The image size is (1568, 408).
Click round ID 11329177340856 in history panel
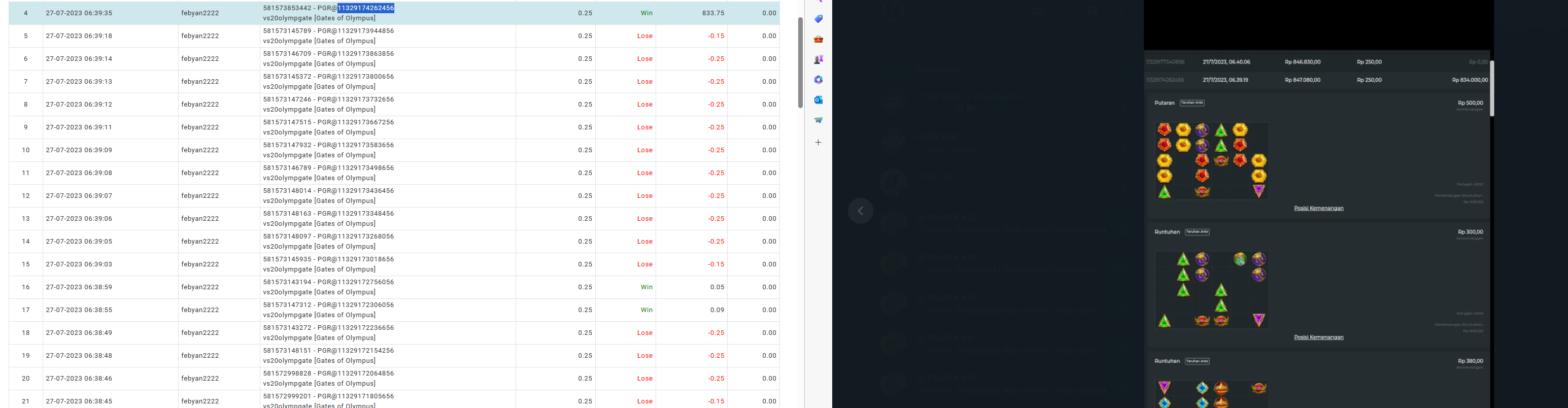1165,62
